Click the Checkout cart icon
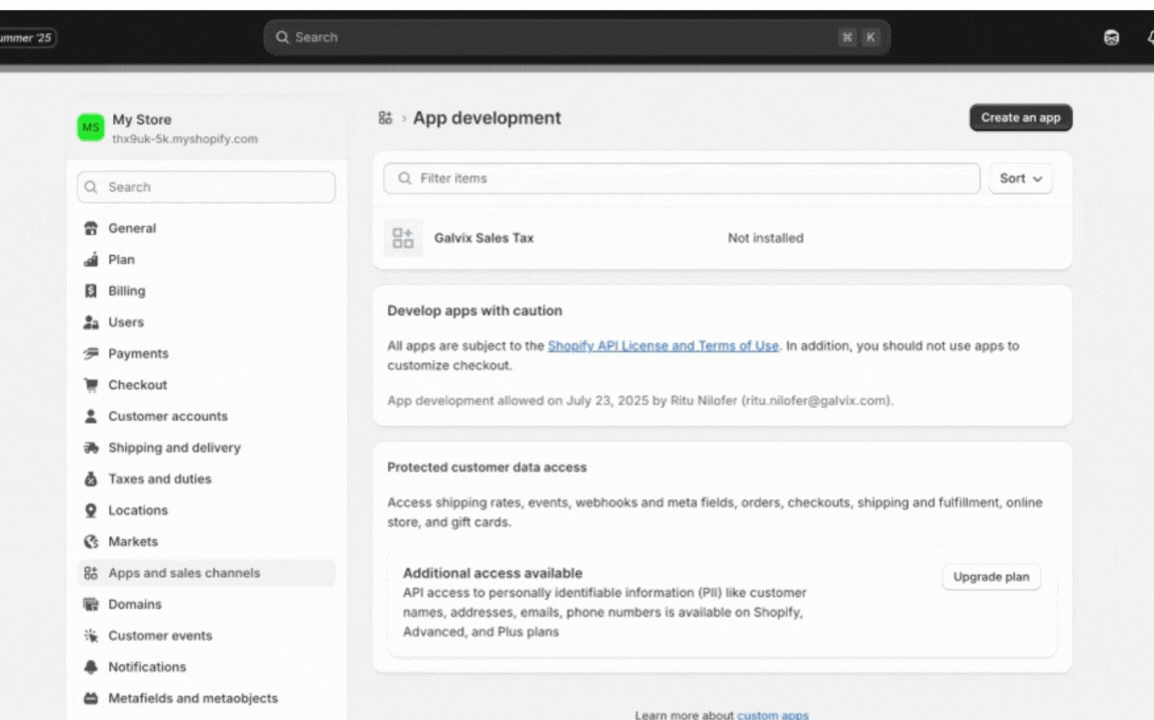Image resolution: width=1154 pixels, height=720 pixels. pos(91,385)
